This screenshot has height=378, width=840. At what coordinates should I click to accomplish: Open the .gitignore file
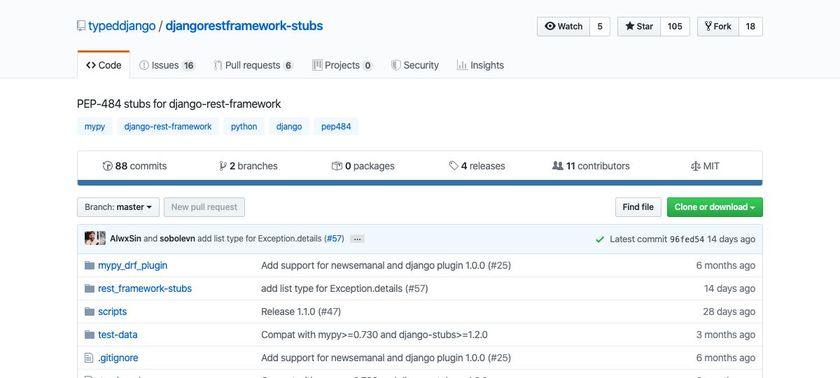118,358
